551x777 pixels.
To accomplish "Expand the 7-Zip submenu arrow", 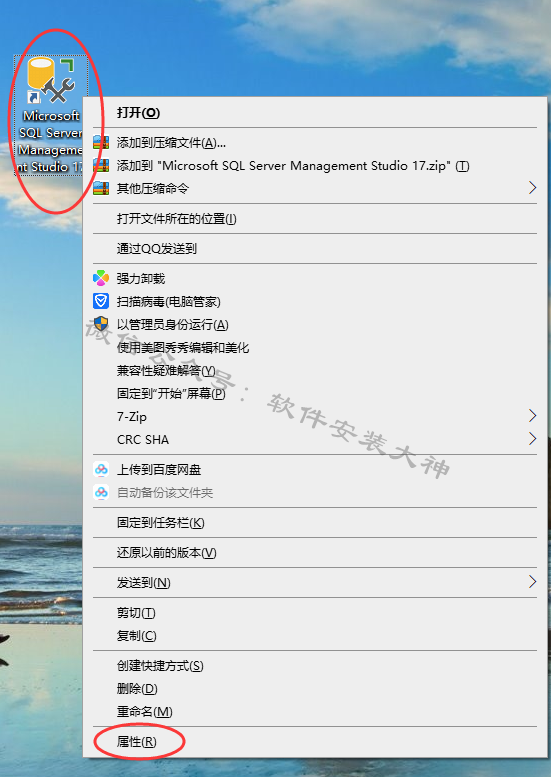I will click(x=532, y=416).
